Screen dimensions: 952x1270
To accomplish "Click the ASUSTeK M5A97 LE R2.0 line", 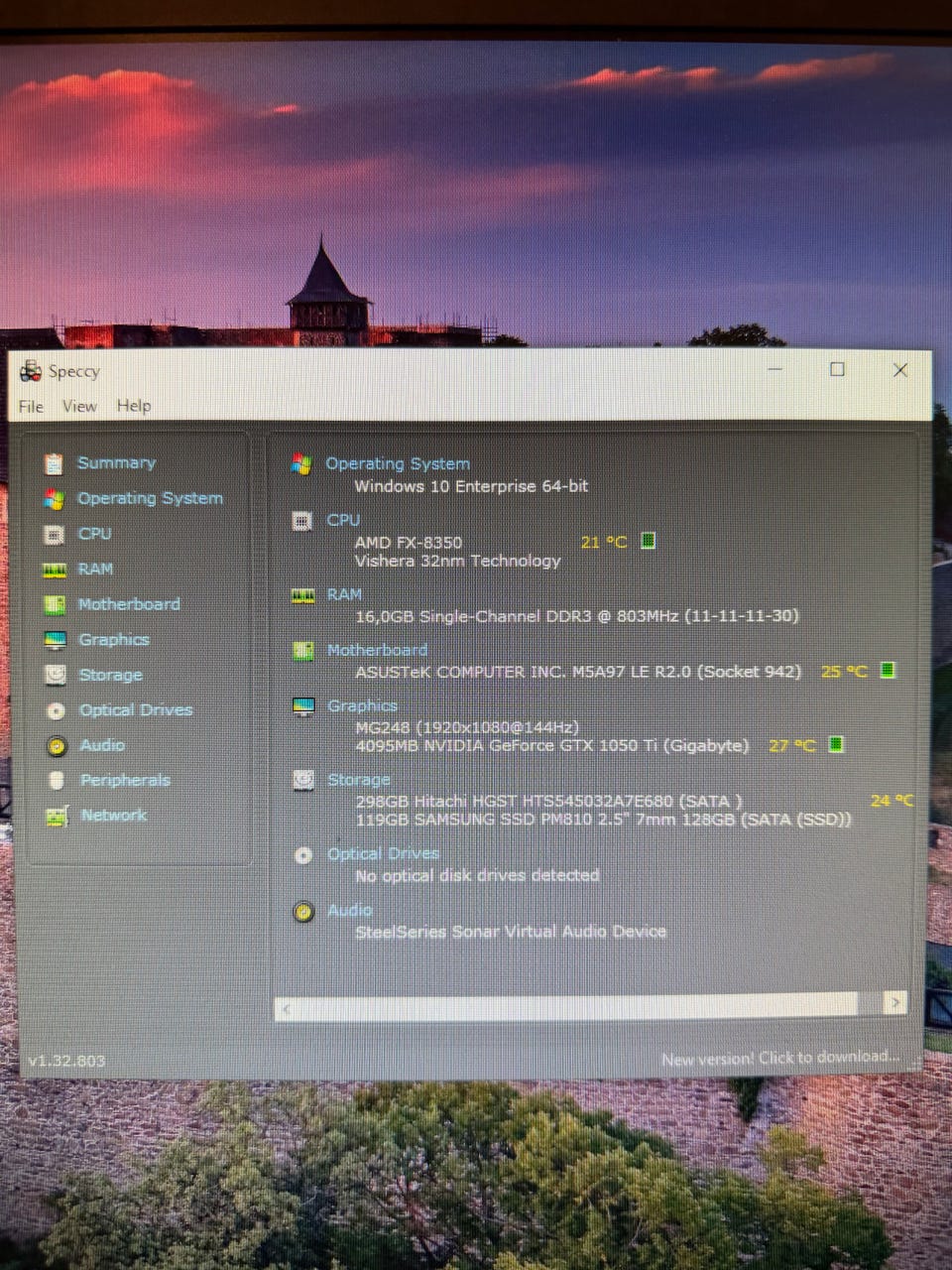I will coord(578,672).
